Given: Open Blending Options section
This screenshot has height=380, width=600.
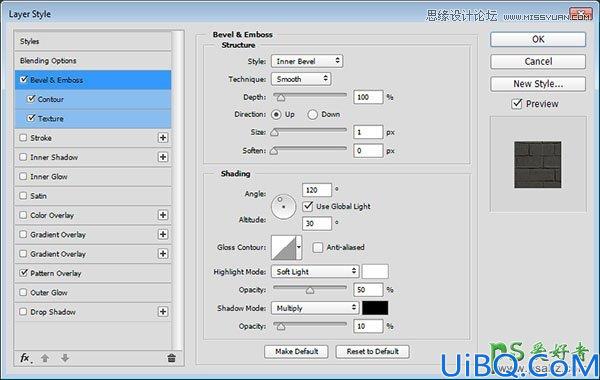Looking at the screenshot, I should click(93, 60).
